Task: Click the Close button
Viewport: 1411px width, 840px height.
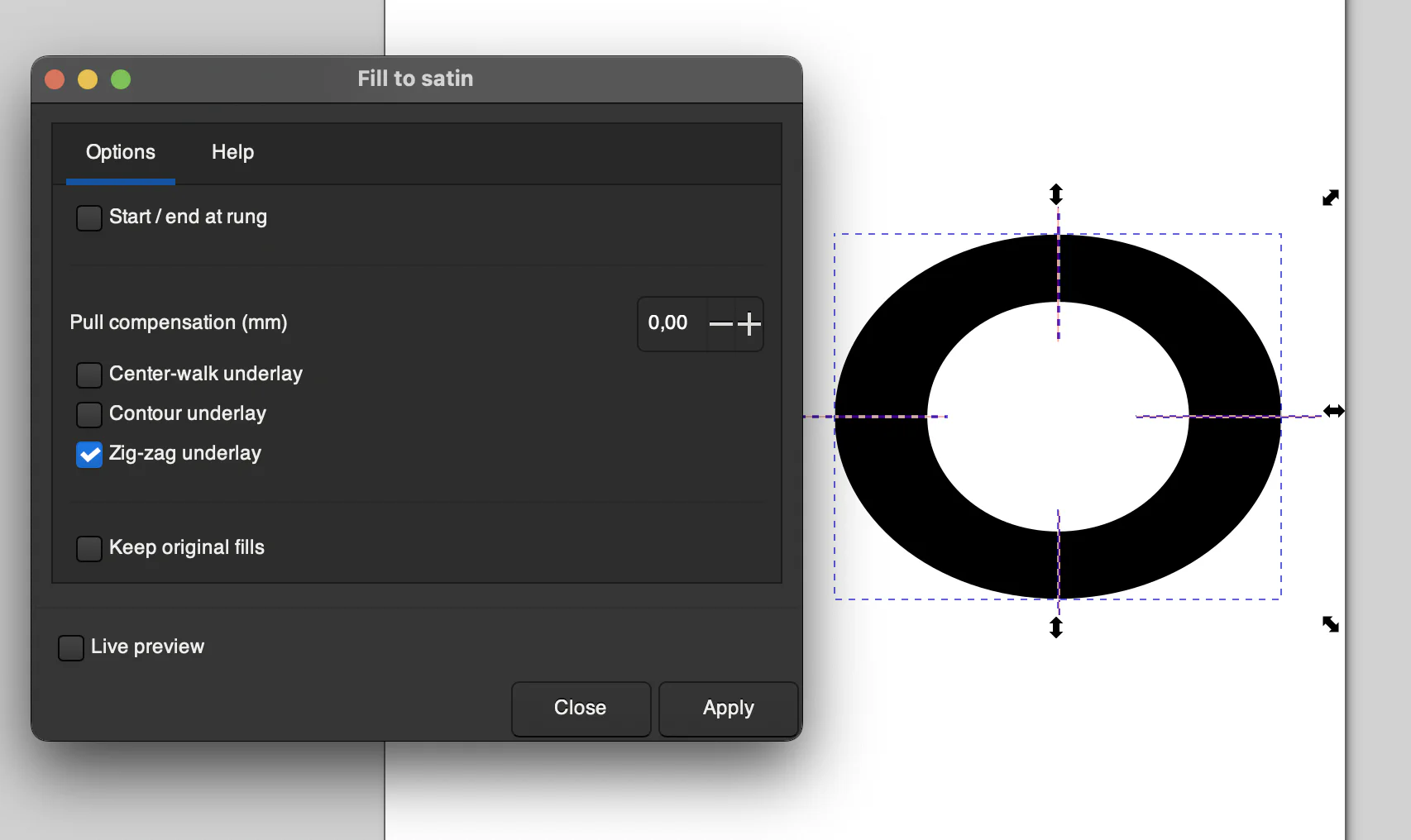Action: click(581, 709)
